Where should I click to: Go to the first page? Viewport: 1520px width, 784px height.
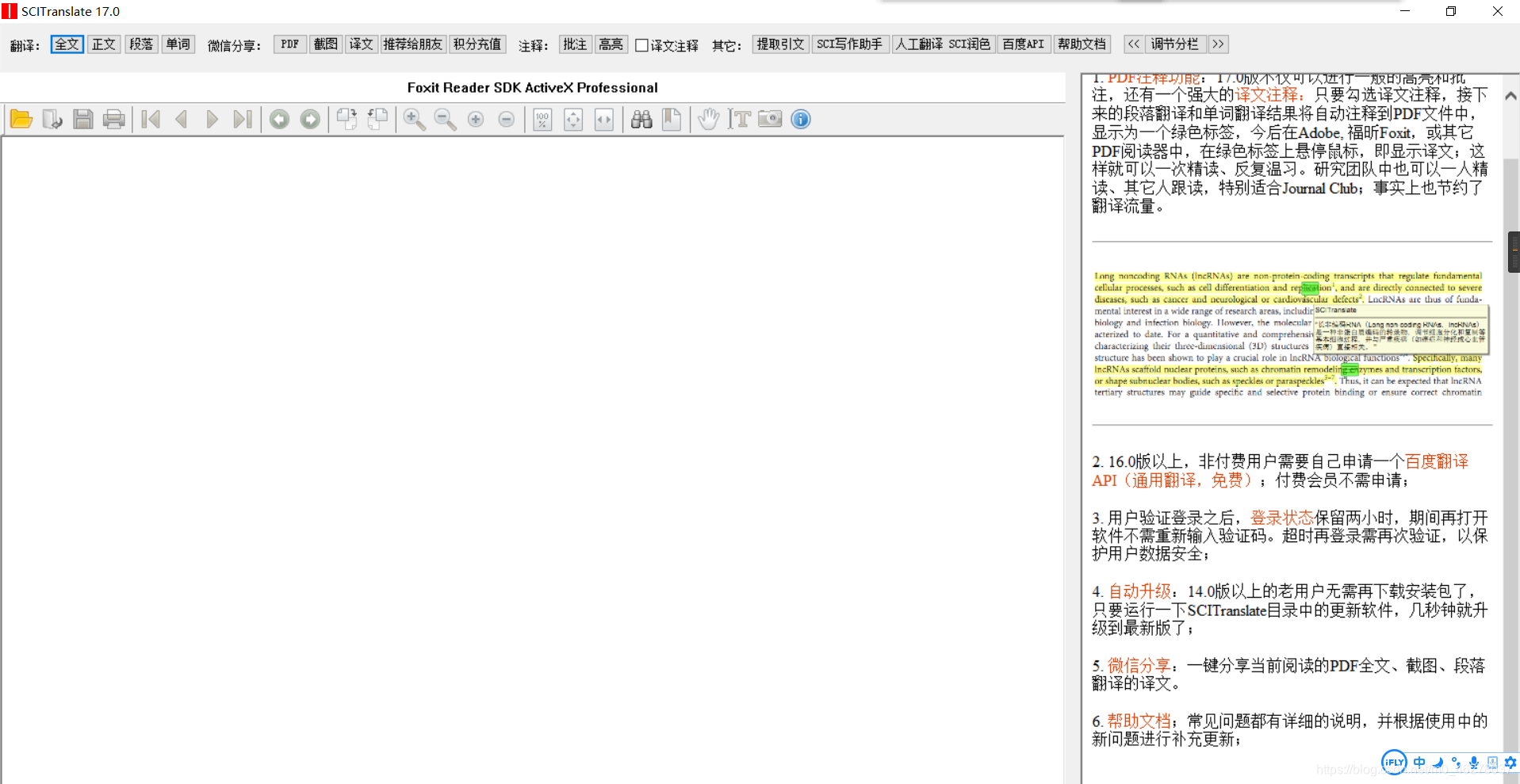151,120
